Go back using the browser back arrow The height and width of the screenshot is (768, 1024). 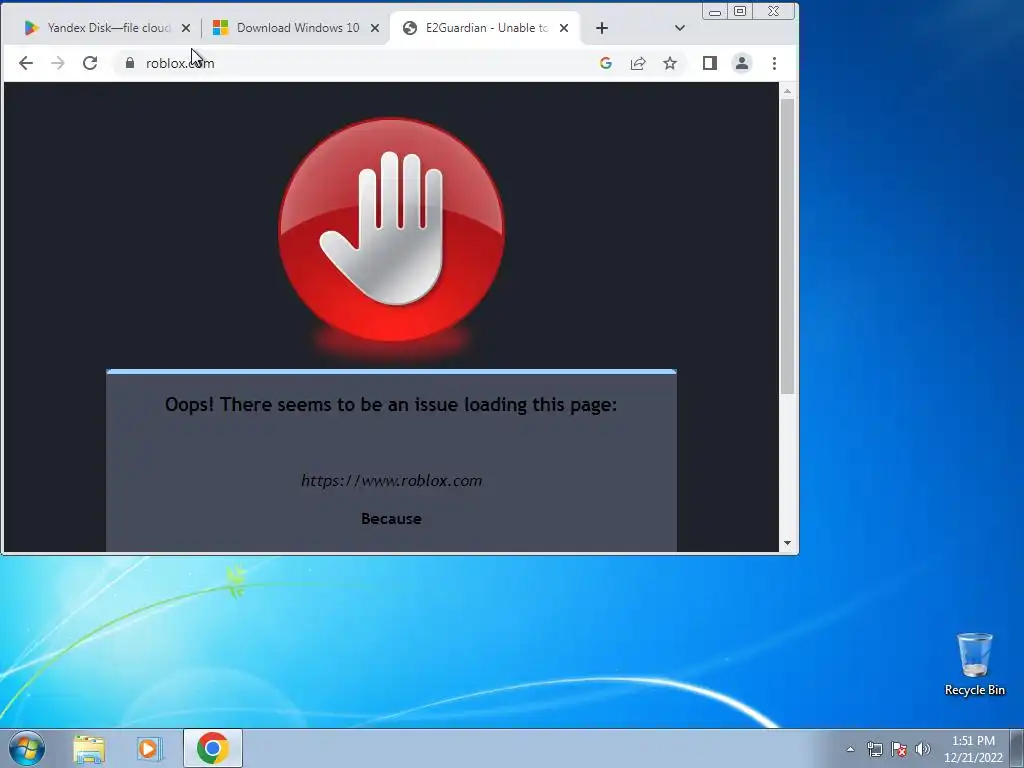point(25,63)
